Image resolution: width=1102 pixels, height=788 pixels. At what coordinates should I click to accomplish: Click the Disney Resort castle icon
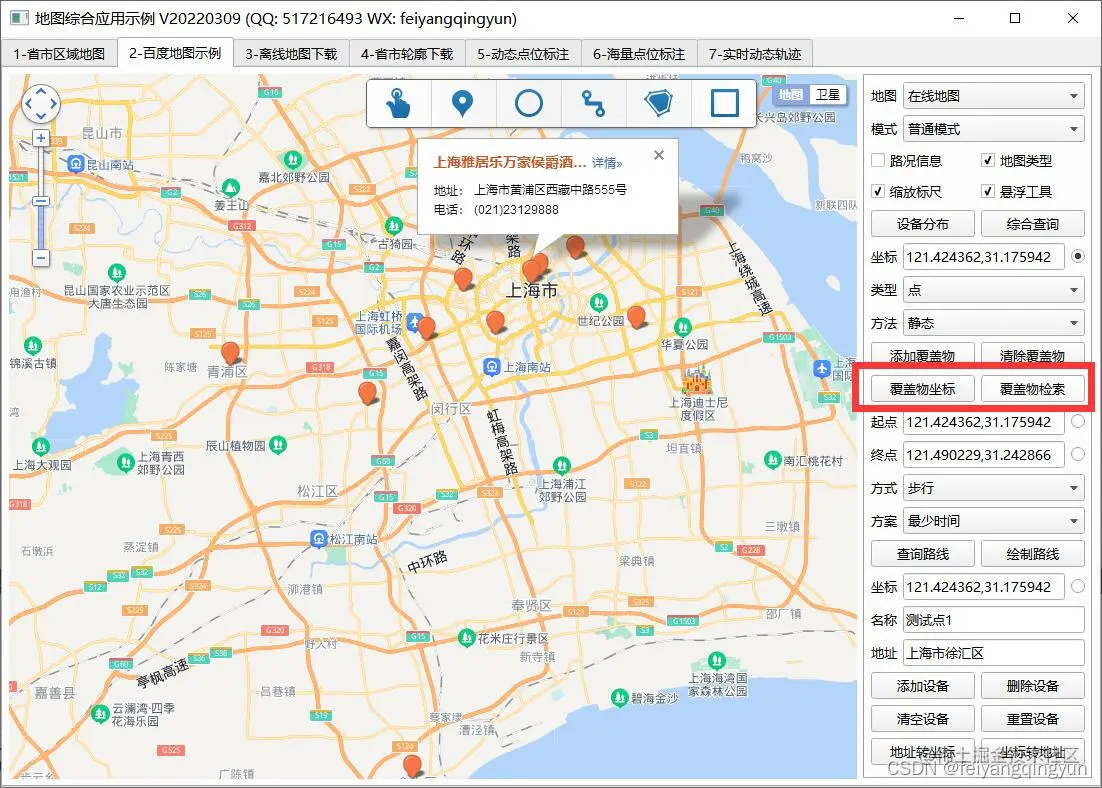[696, 381]
